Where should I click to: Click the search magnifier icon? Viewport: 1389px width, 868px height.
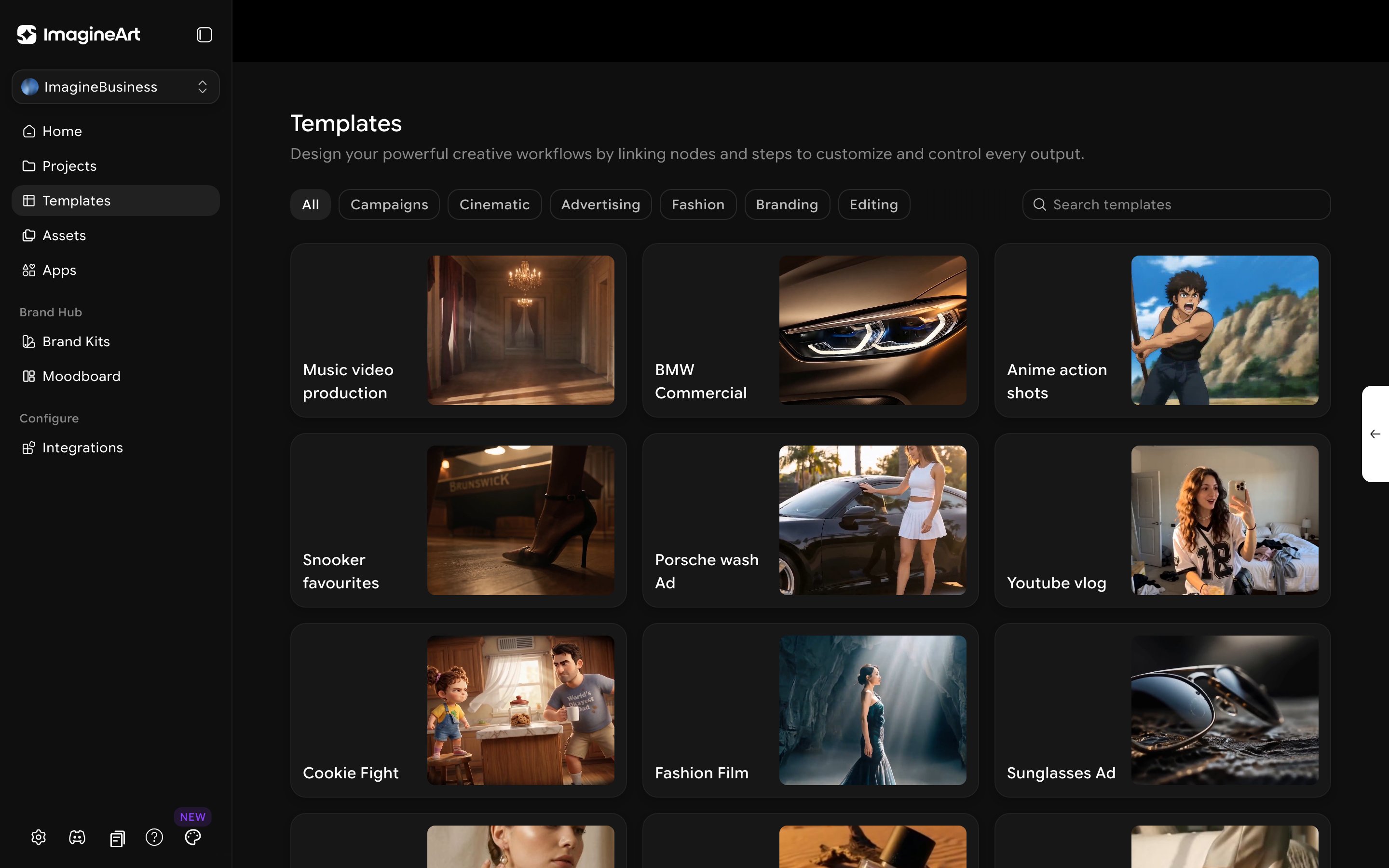[x=1039, y=204]
